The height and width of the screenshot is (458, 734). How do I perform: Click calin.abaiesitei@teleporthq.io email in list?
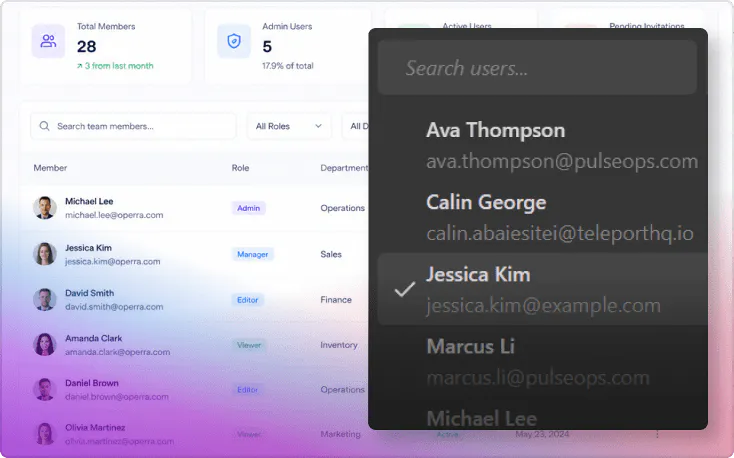coord(560,233)
